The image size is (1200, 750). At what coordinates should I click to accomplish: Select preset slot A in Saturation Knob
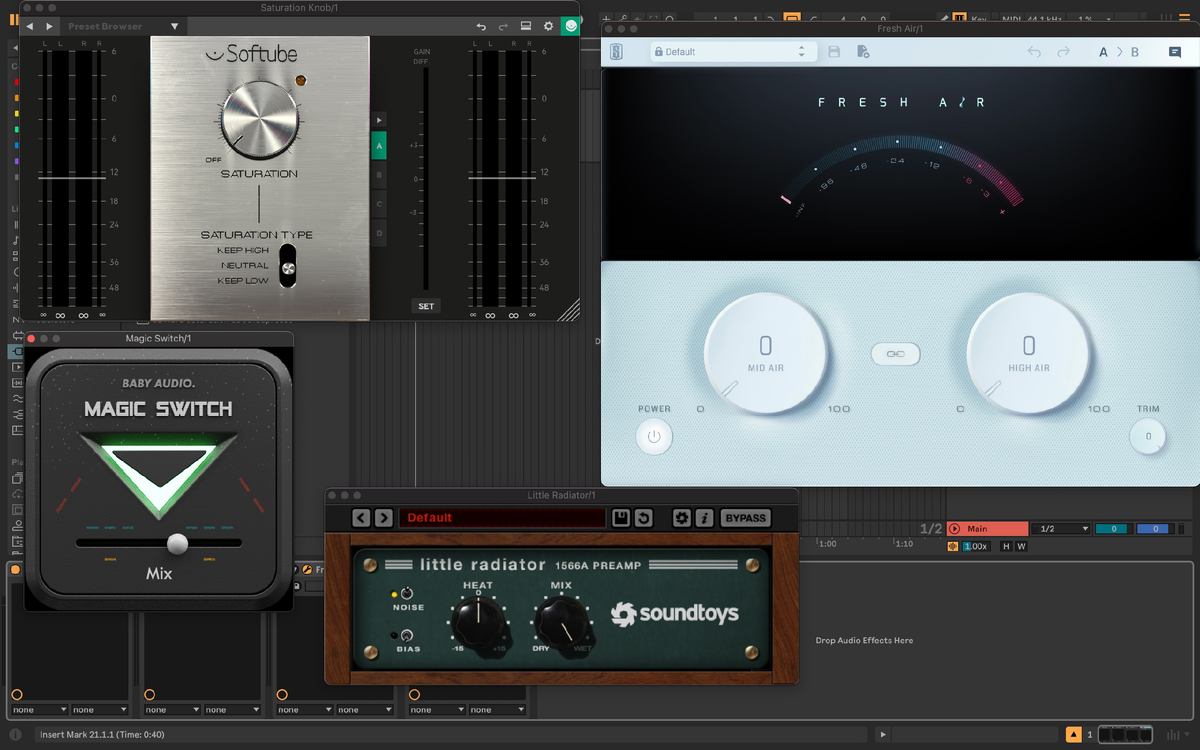[x=379, y=145]
